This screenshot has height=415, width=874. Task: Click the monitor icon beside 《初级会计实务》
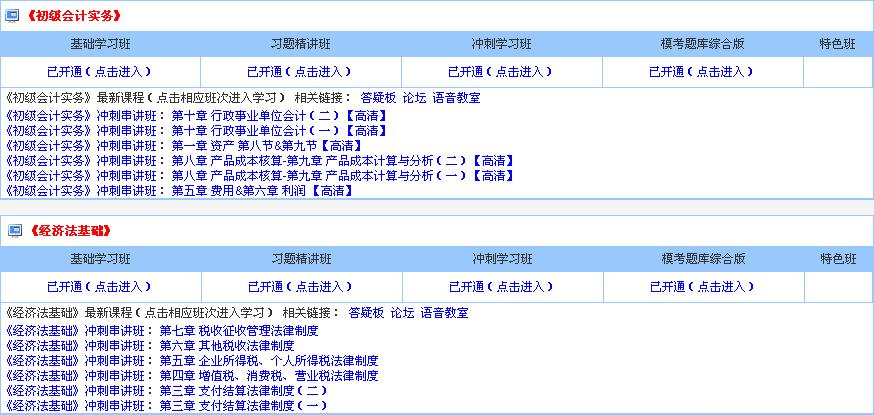[x=14, y=16]
